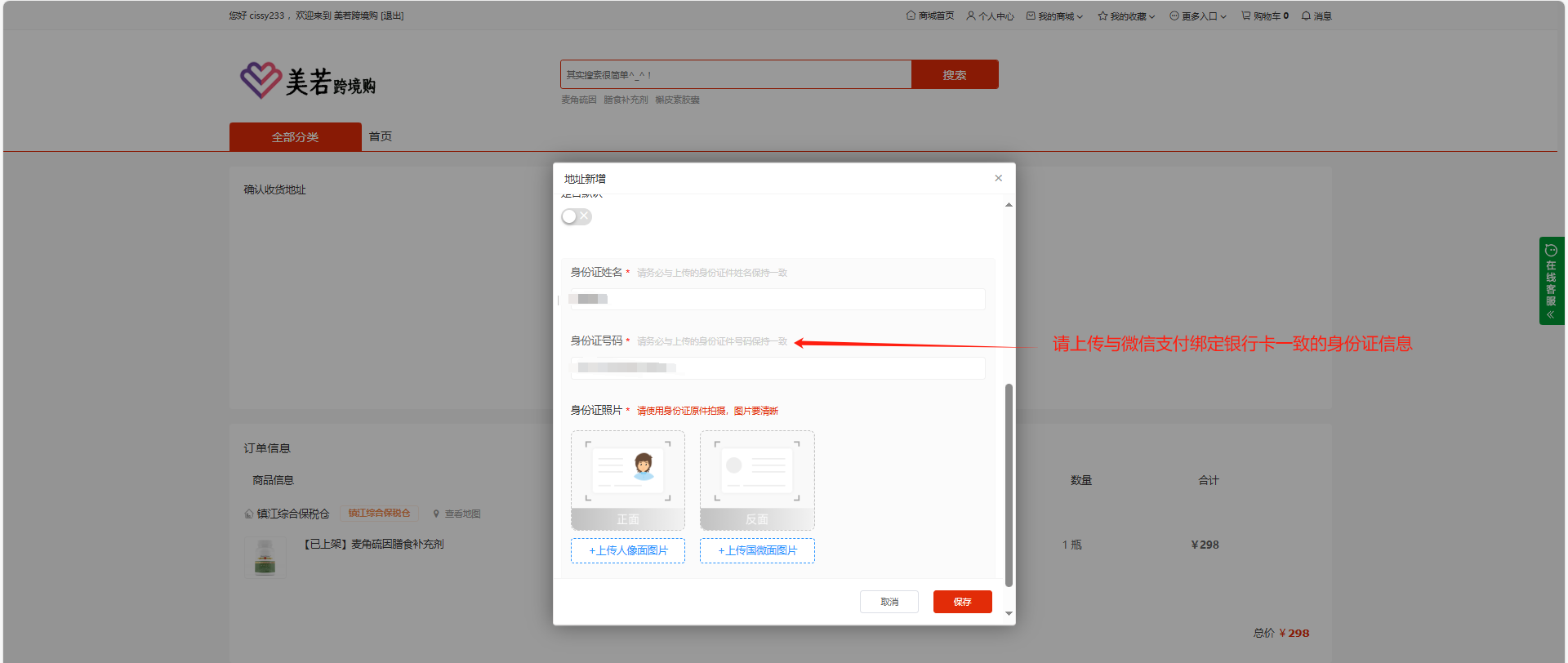Open the 全部分类 category menu

(295, 137)
